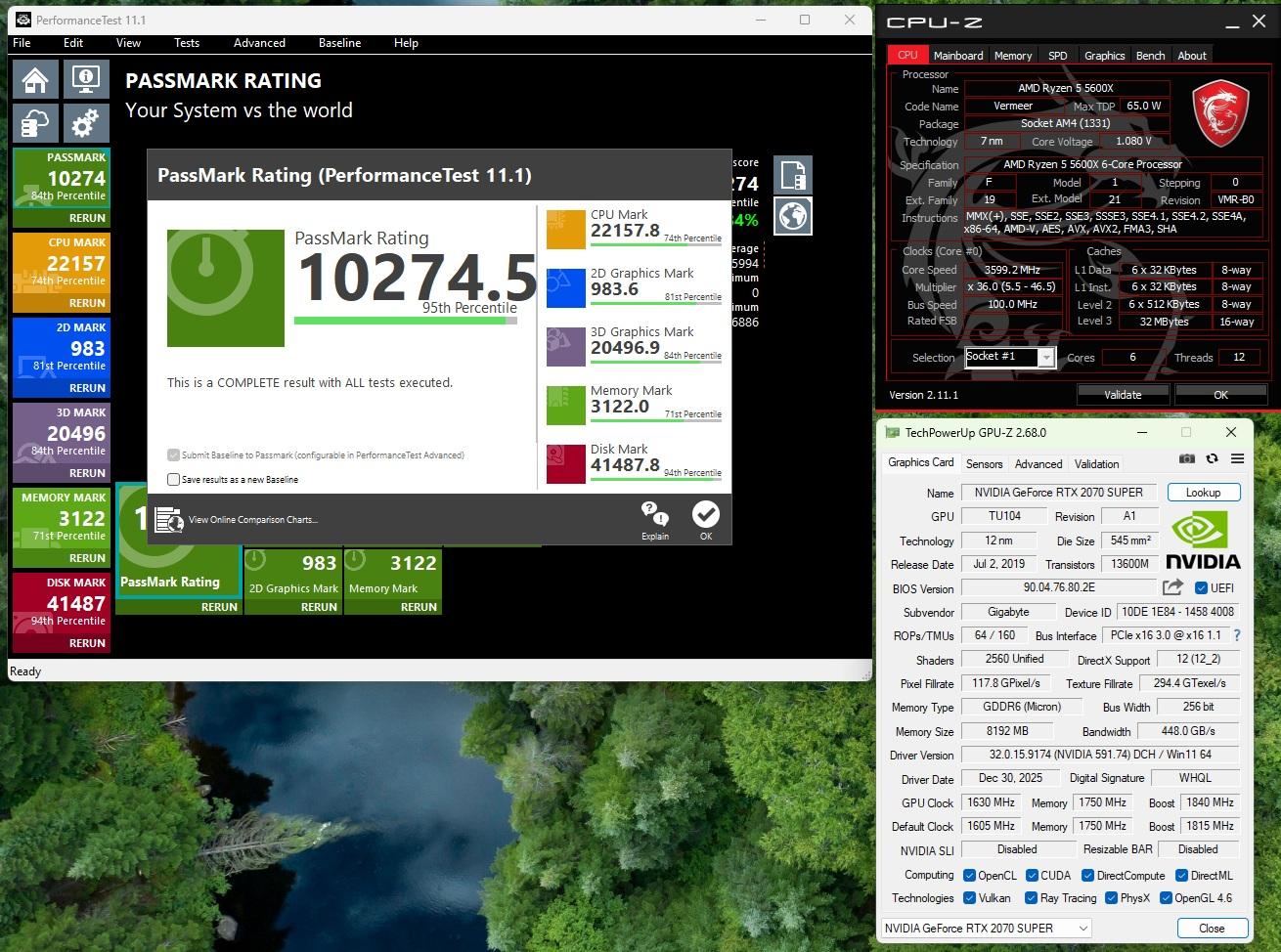1281x952 pixels.
Task: Click the NVIDIA logo in GPU-Z
Action: point(1203,541)
